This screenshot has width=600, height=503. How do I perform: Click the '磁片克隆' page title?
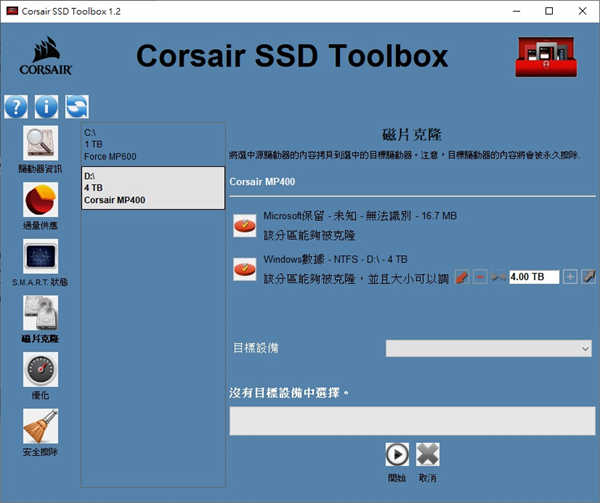412,135
